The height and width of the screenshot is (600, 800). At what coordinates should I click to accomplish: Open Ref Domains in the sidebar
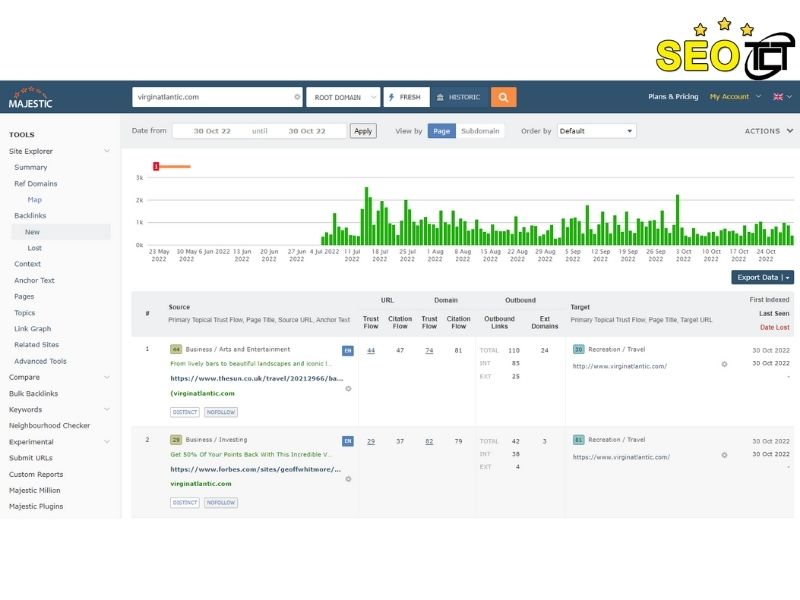point(36,184)
